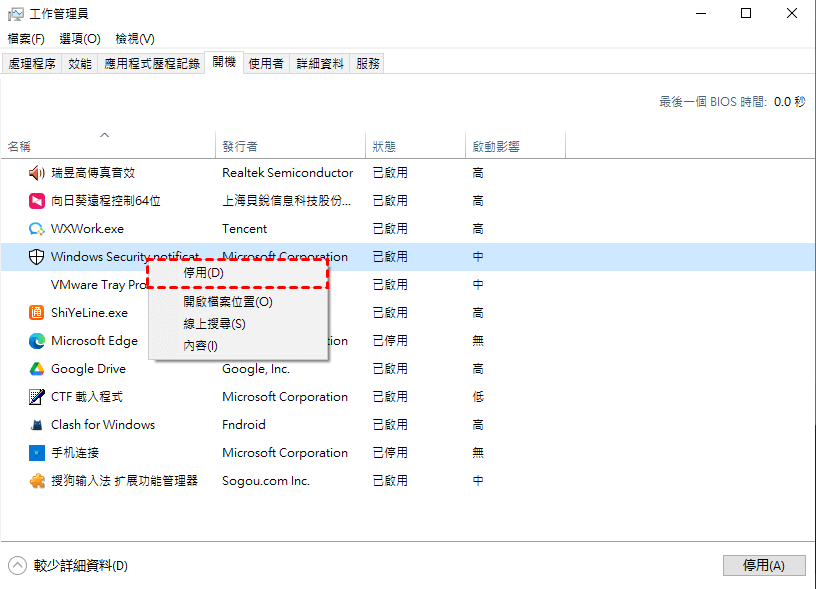
Task: Click the Sunlogin remote control app icon
Action: point(36,201)
